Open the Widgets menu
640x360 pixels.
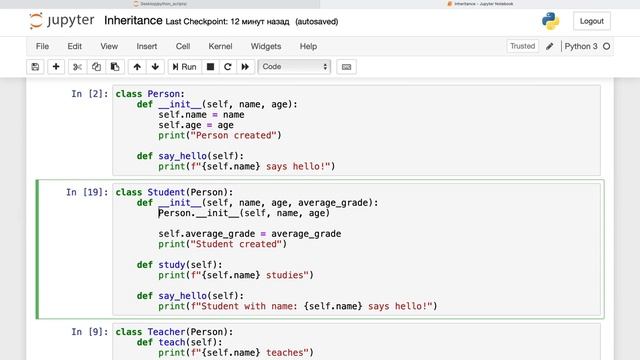(x=266, y=47)
